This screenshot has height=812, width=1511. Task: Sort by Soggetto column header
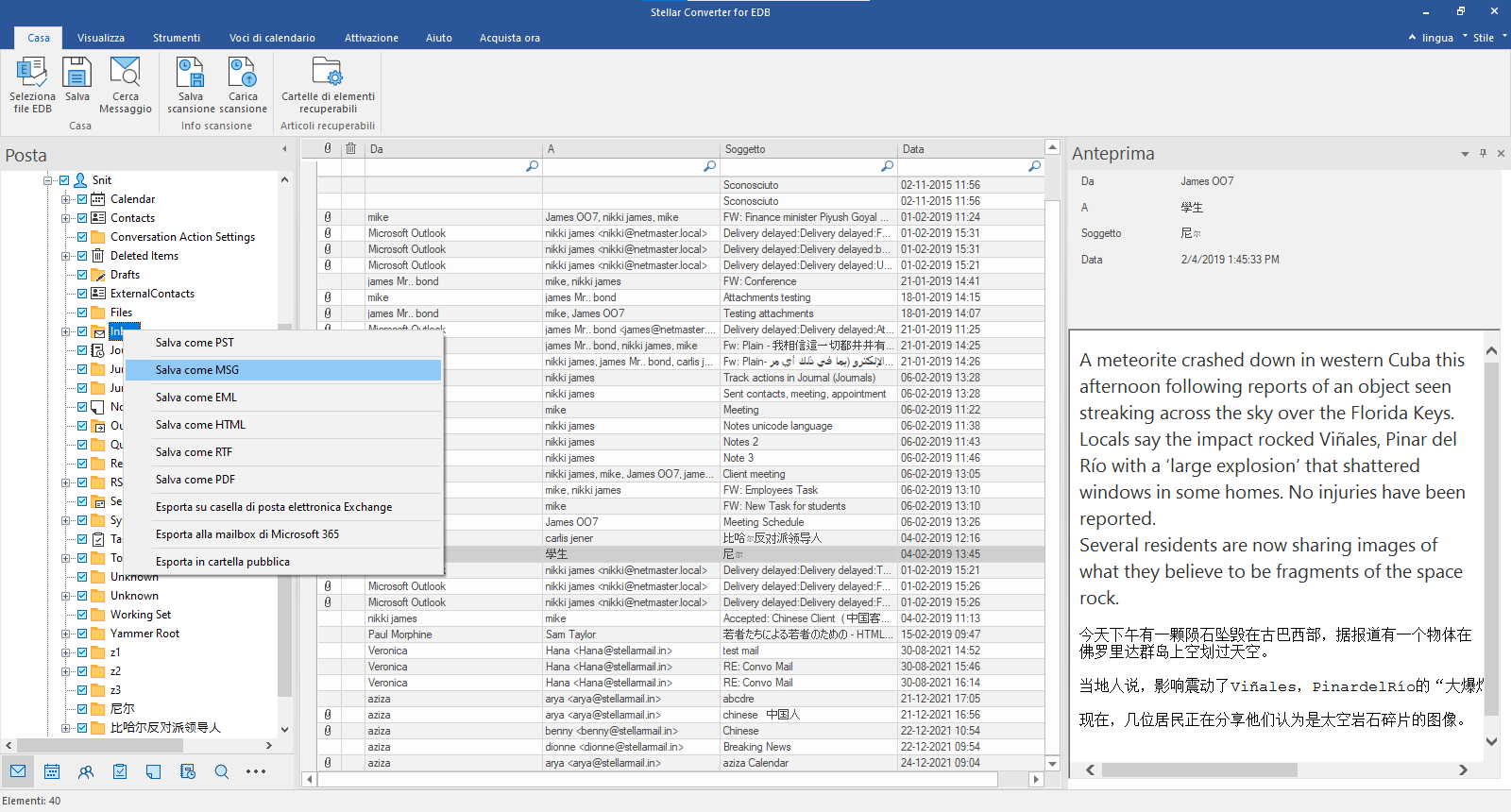point(809,148)
